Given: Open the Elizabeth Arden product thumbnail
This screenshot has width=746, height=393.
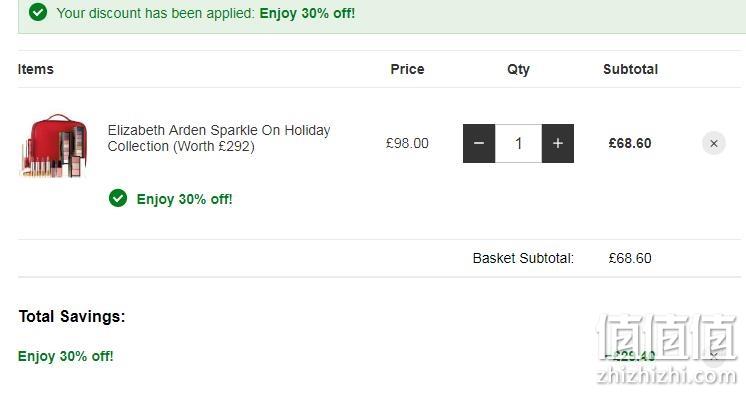Looking at the screenshot, I should click(54, 146).
